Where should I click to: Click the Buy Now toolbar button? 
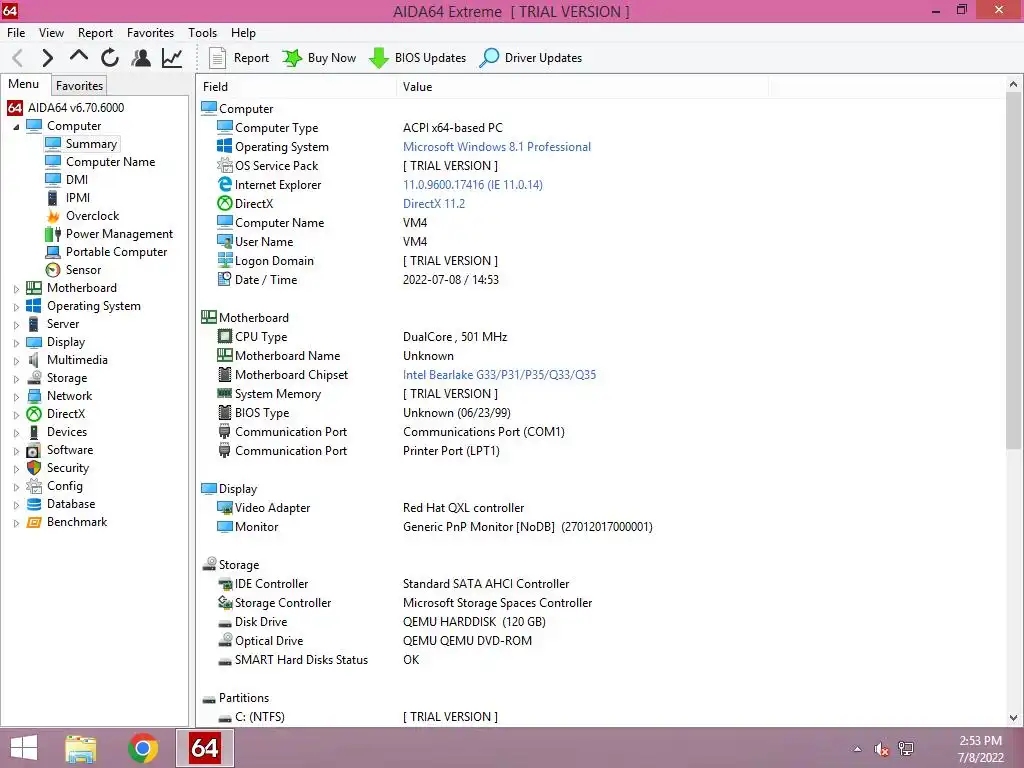tap(319, 58)
